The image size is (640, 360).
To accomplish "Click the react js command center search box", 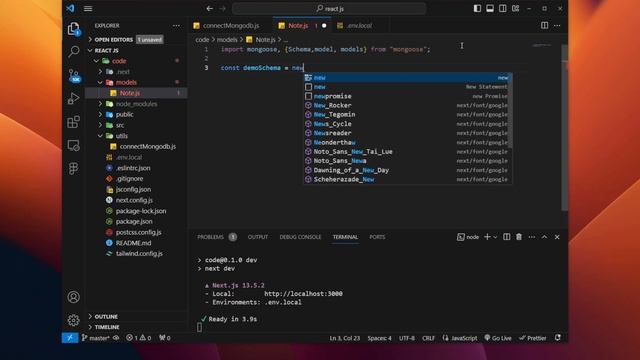I will tap(329, 8).
